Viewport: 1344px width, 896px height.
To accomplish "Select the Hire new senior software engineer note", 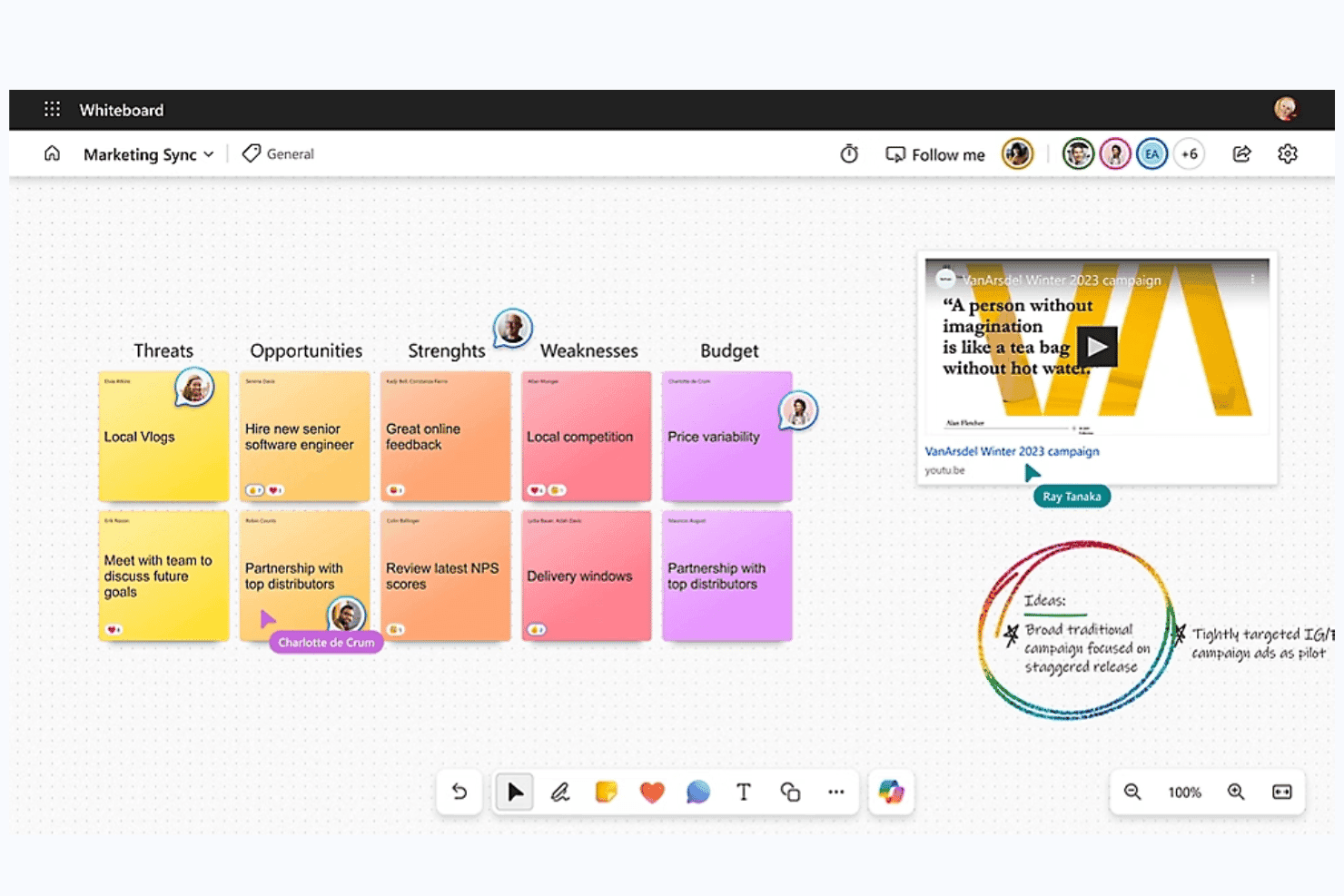I will coord(304,436).
